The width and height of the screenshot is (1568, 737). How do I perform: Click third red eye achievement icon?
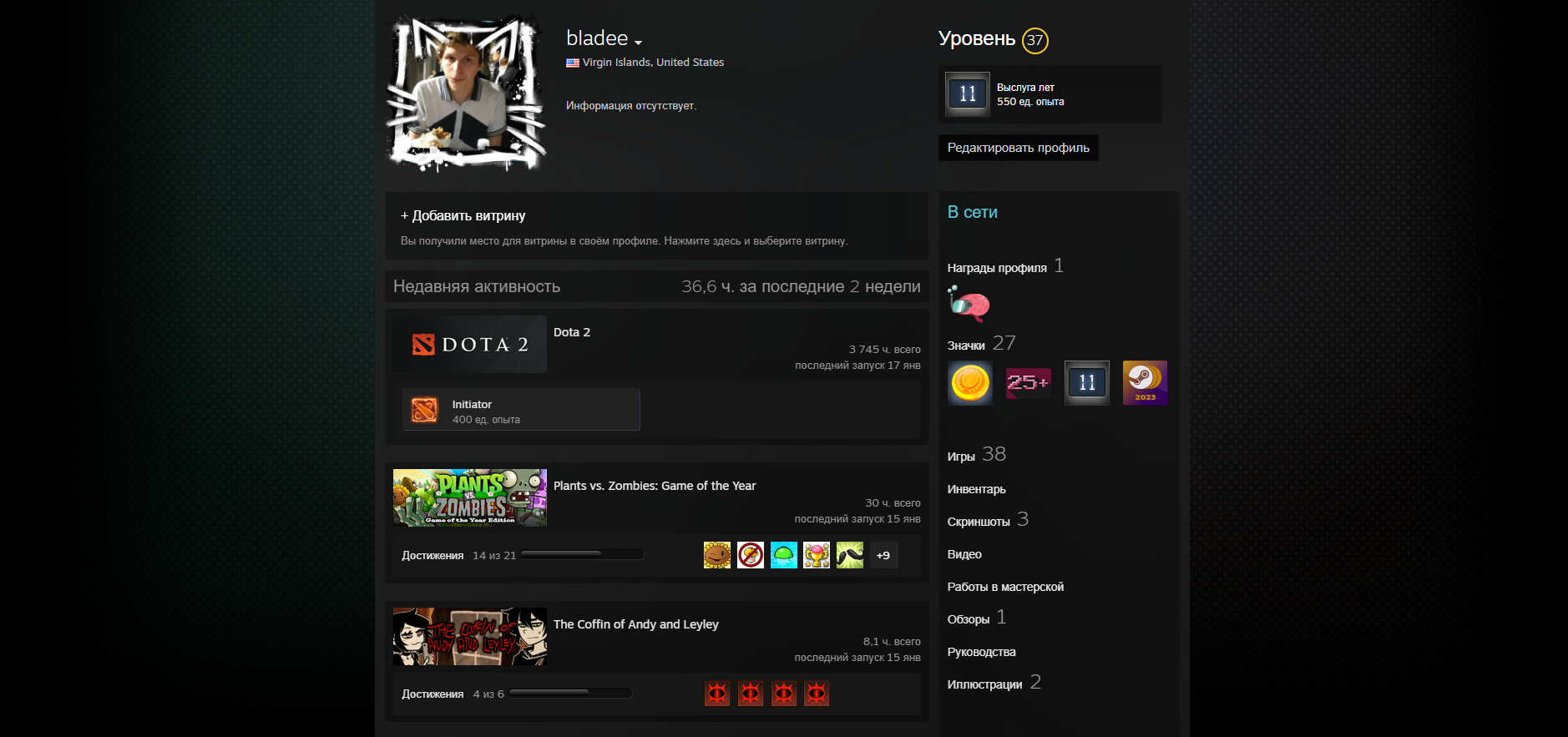784,694
